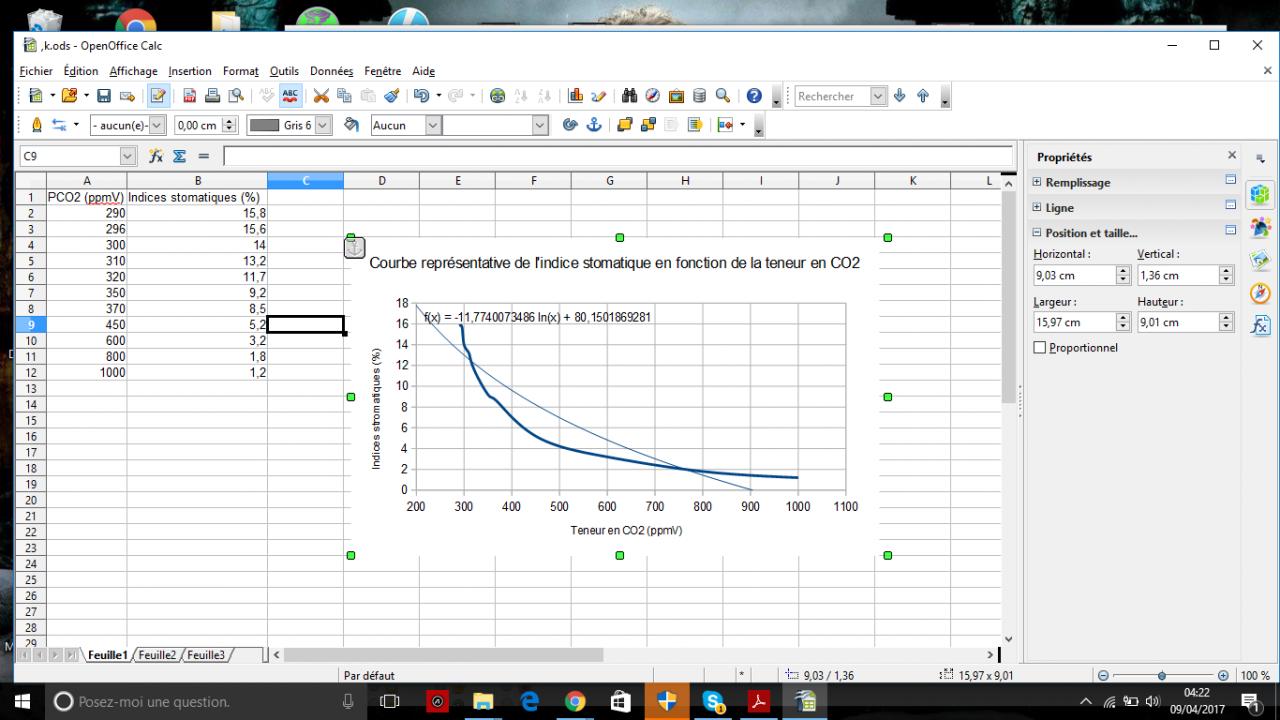Screen dimensions: 1280x720
Task: Click the zoom slider in status bar
Action: [x=1161, y=676]
